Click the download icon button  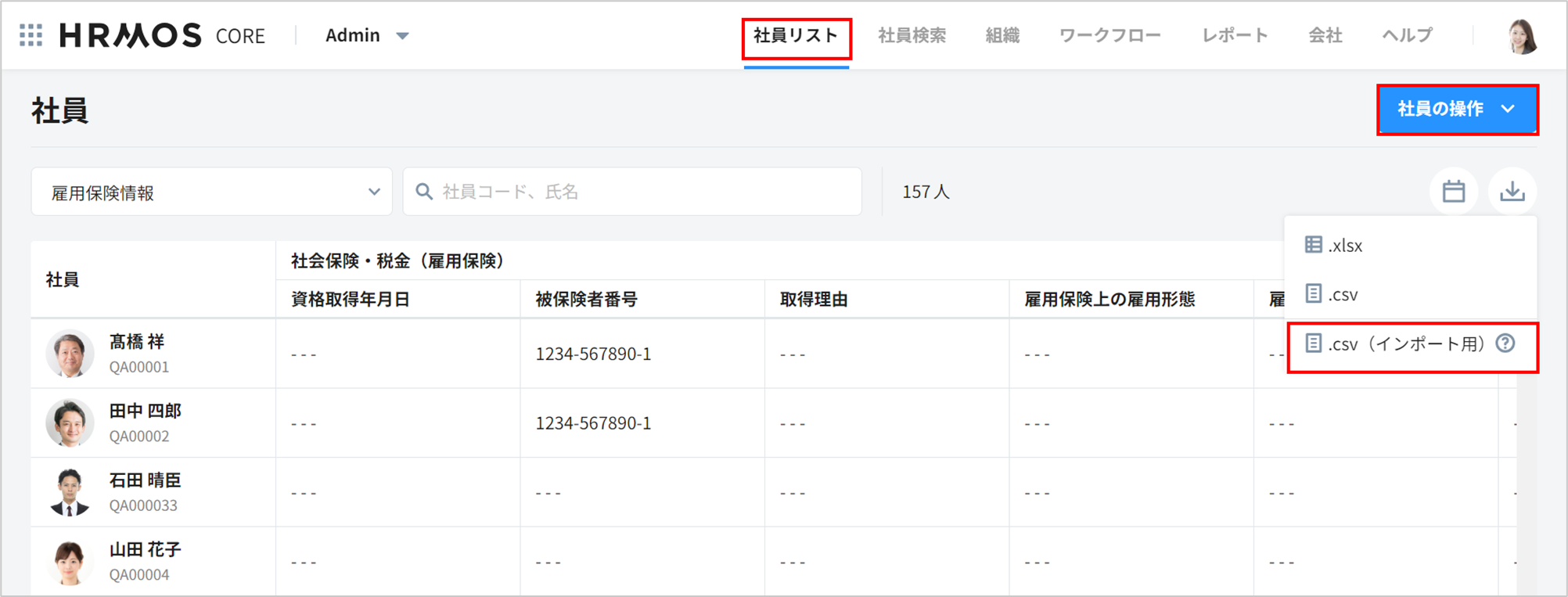1512,192
